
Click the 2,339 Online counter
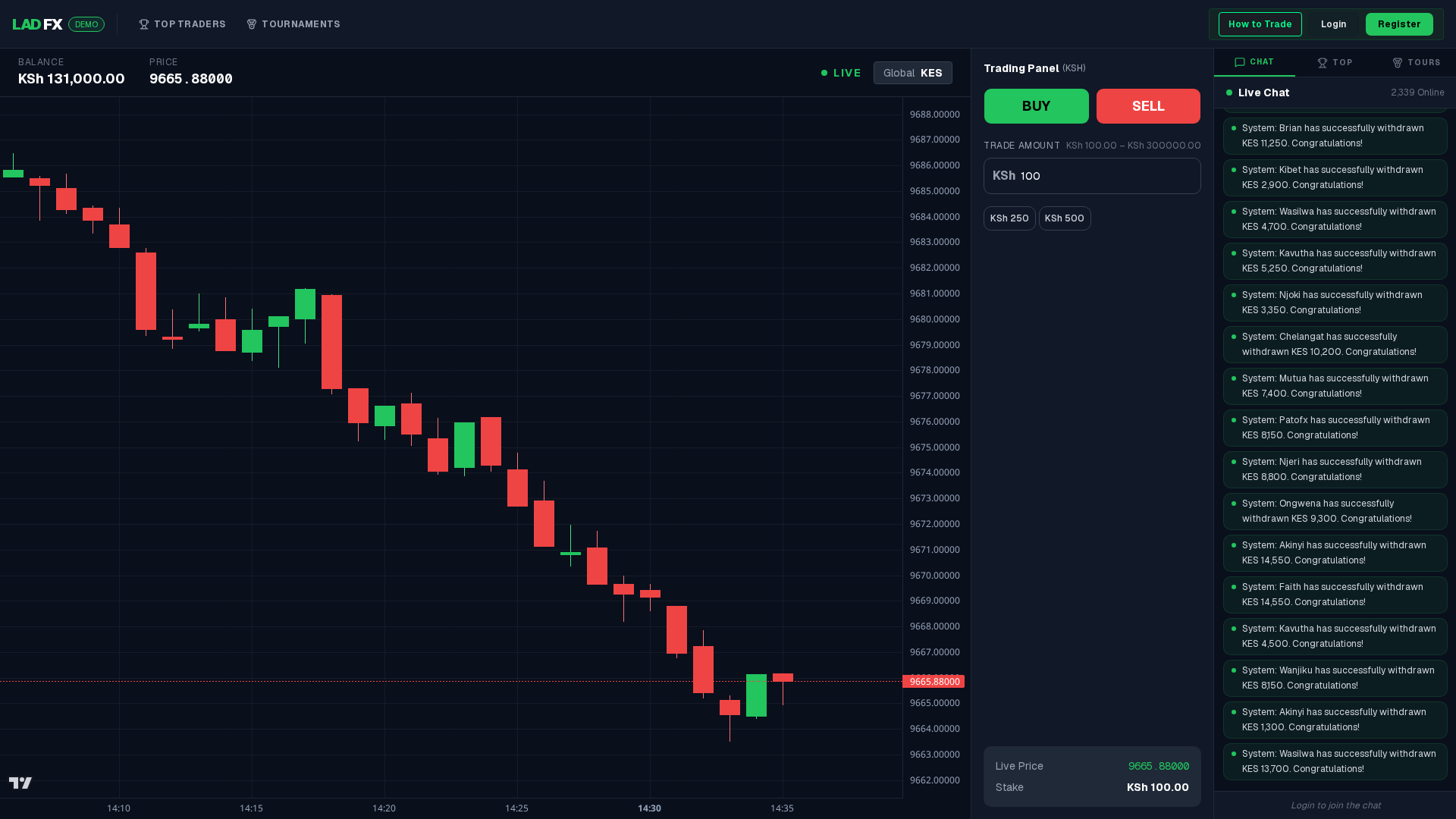pyautogui.click(x=1417, y=93)
